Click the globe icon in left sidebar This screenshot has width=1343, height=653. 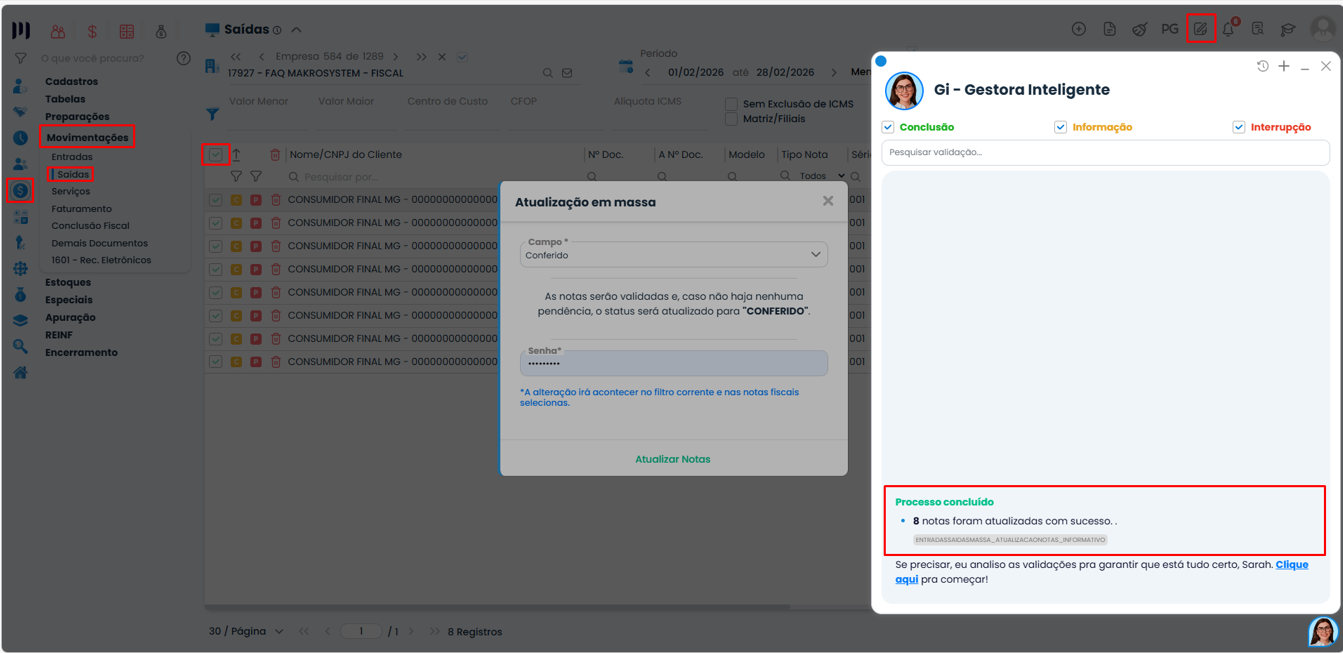point(20,268)
